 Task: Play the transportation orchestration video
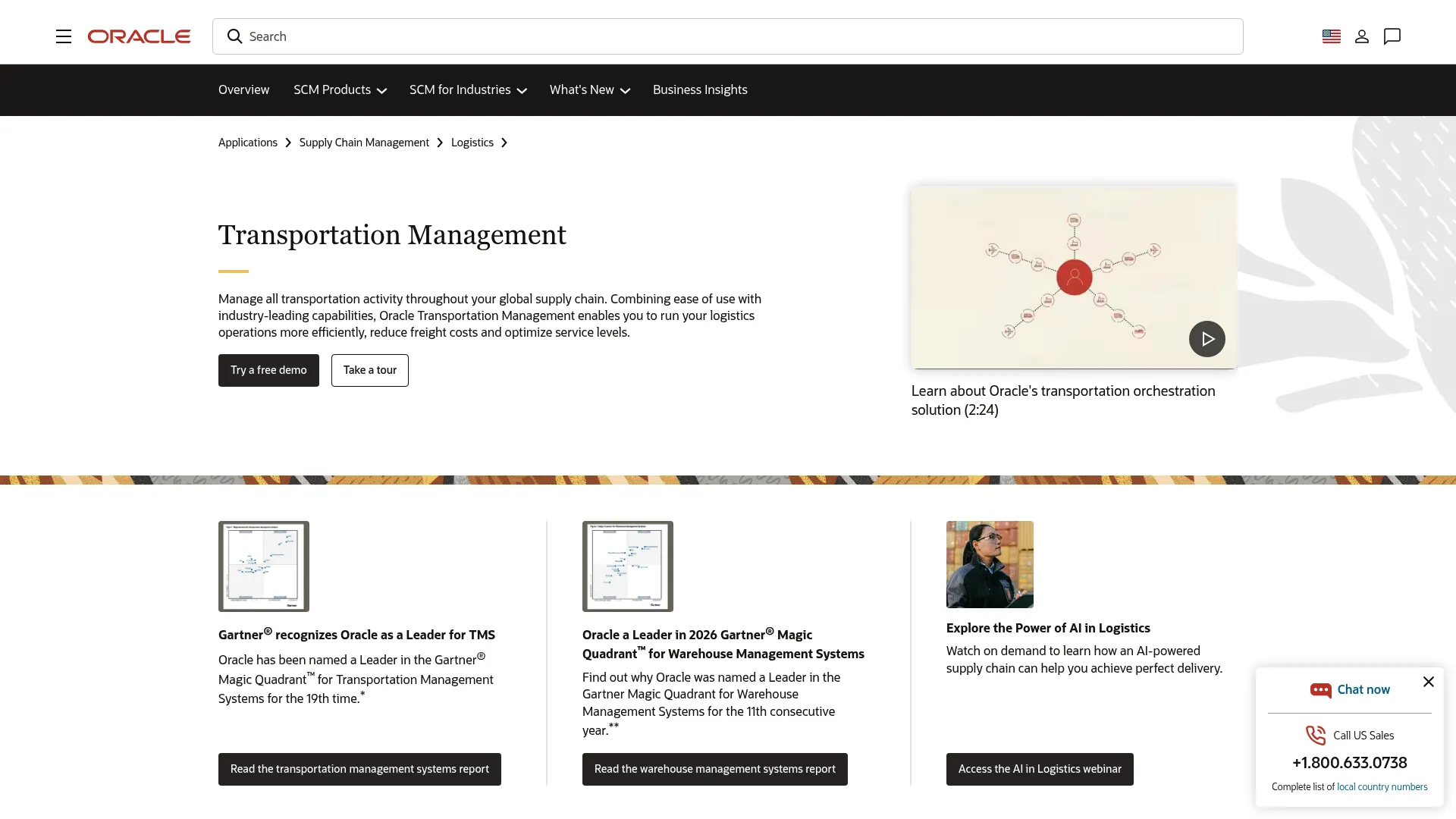coord(1207,339)
